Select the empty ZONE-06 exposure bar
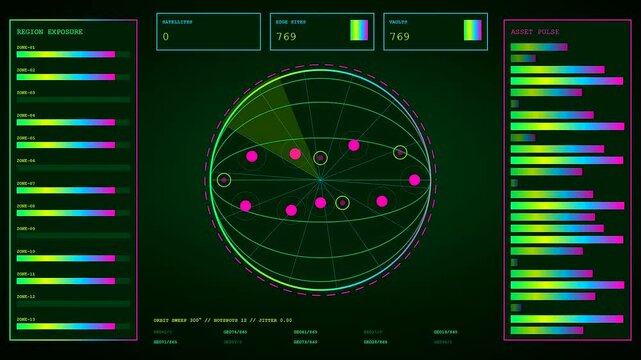641x360 pixels. click(73, 168)
